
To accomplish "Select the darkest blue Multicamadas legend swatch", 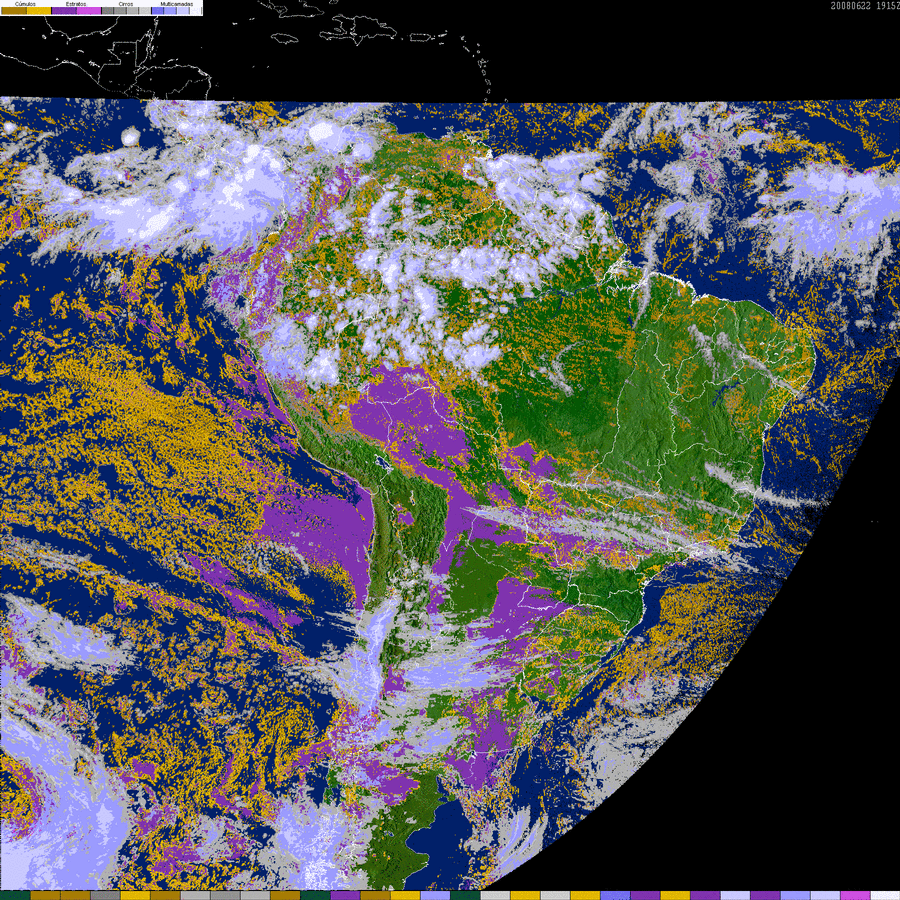I will click(158, 11).
